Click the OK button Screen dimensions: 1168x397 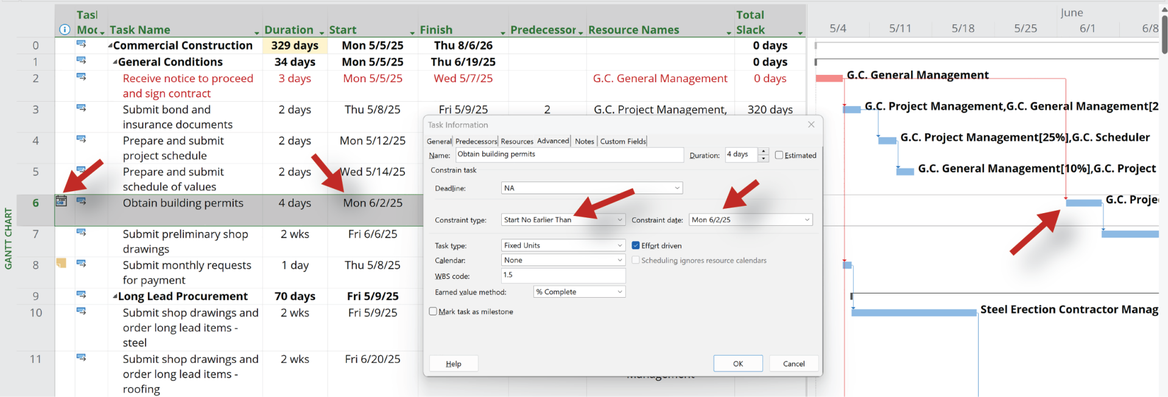click(737, 363)
